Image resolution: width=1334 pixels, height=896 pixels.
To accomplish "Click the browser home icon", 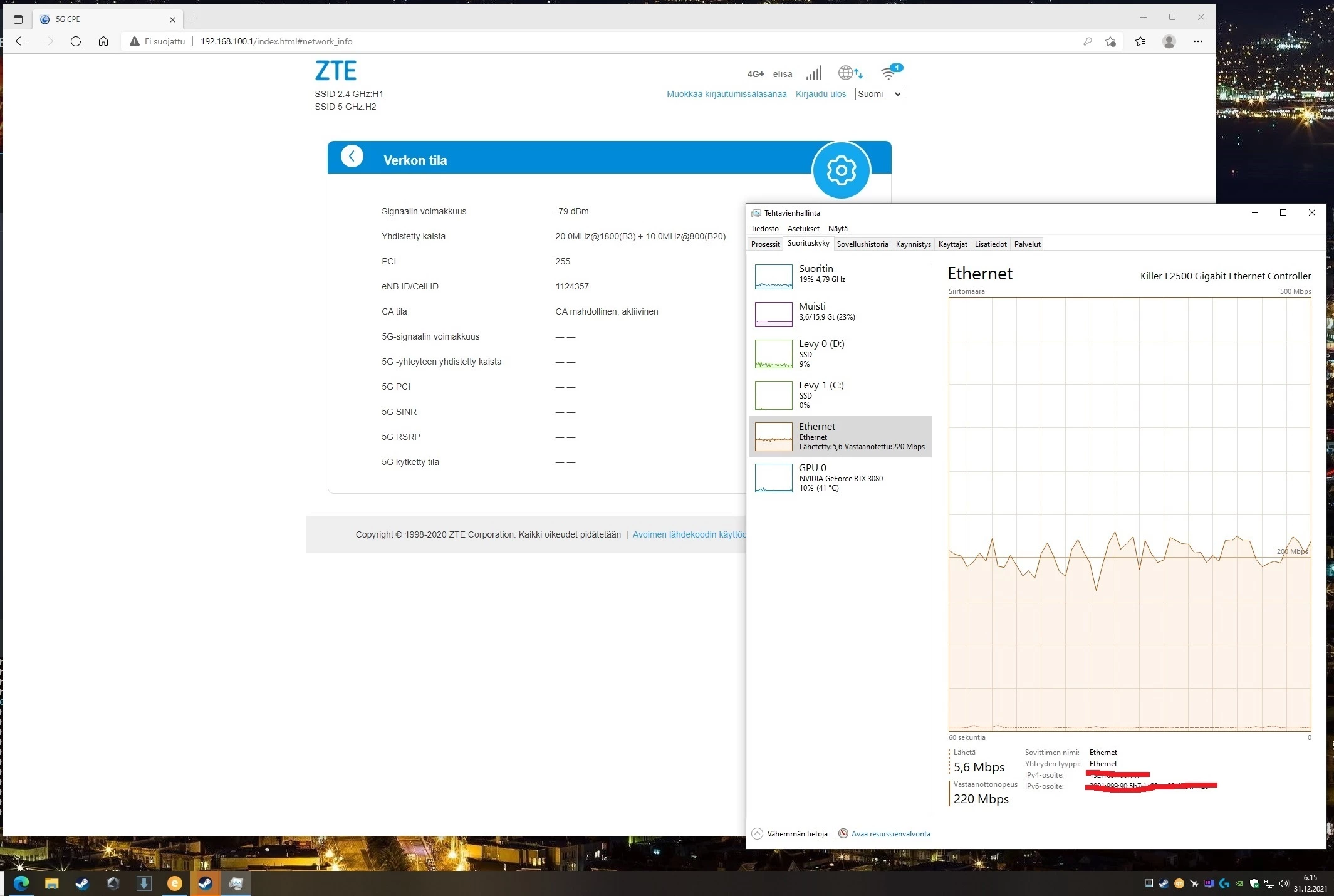I will [103, 41].
